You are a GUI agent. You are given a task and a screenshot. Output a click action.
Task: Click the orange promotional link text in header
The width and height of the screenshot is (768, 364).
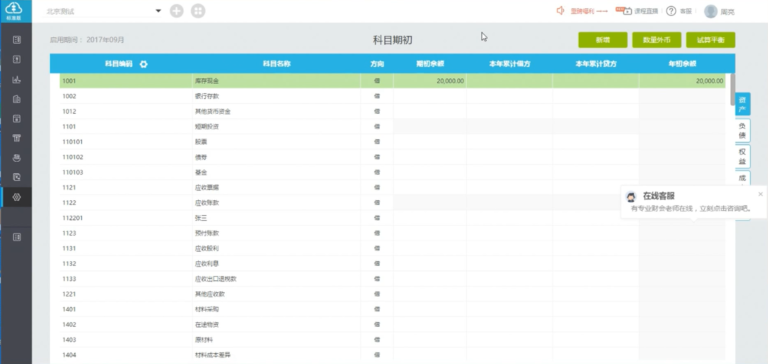(589, 11)
